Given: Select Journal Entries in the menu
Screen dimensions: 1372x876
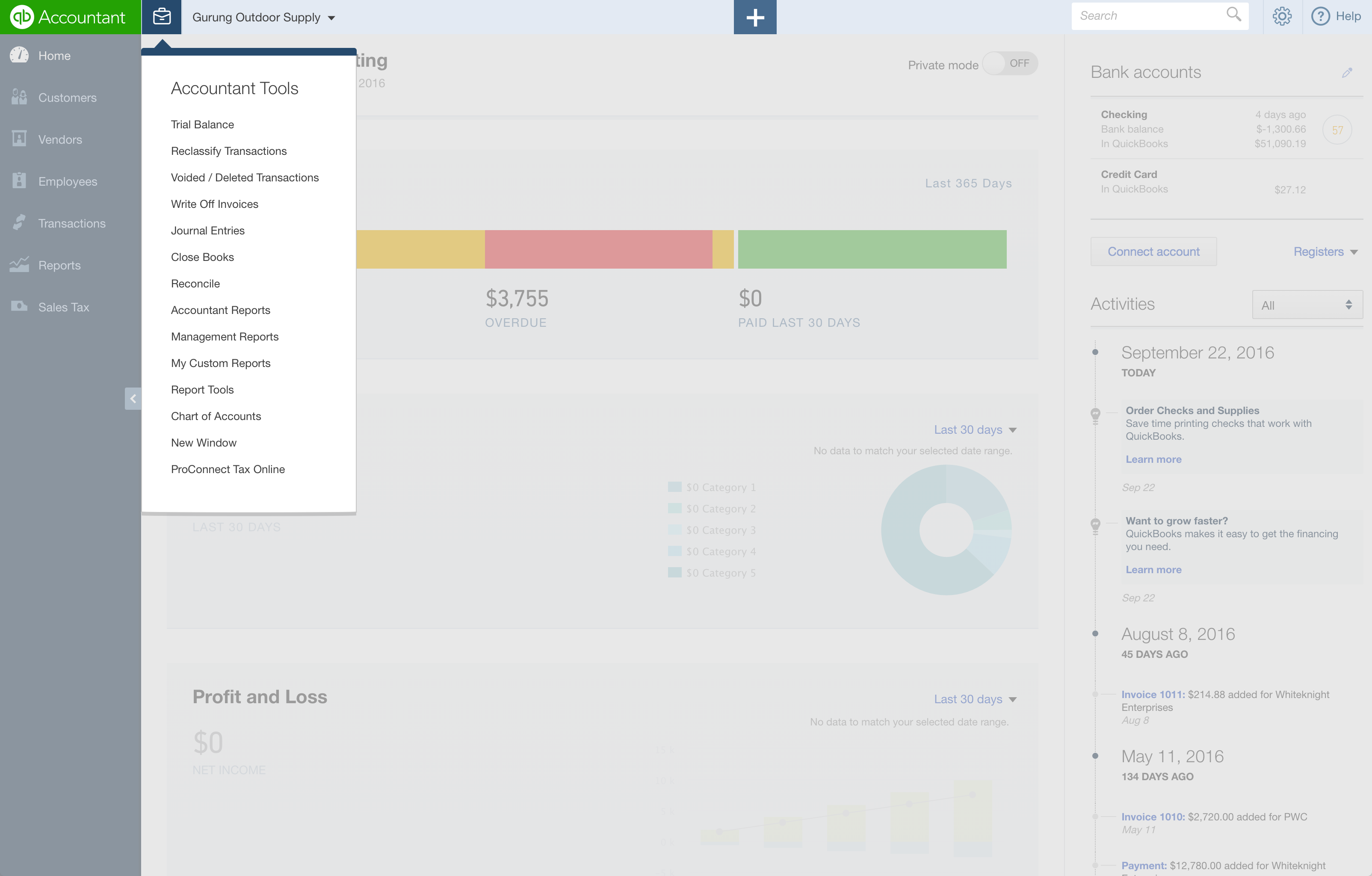Looking at the screenshot, I should [207, 230].
